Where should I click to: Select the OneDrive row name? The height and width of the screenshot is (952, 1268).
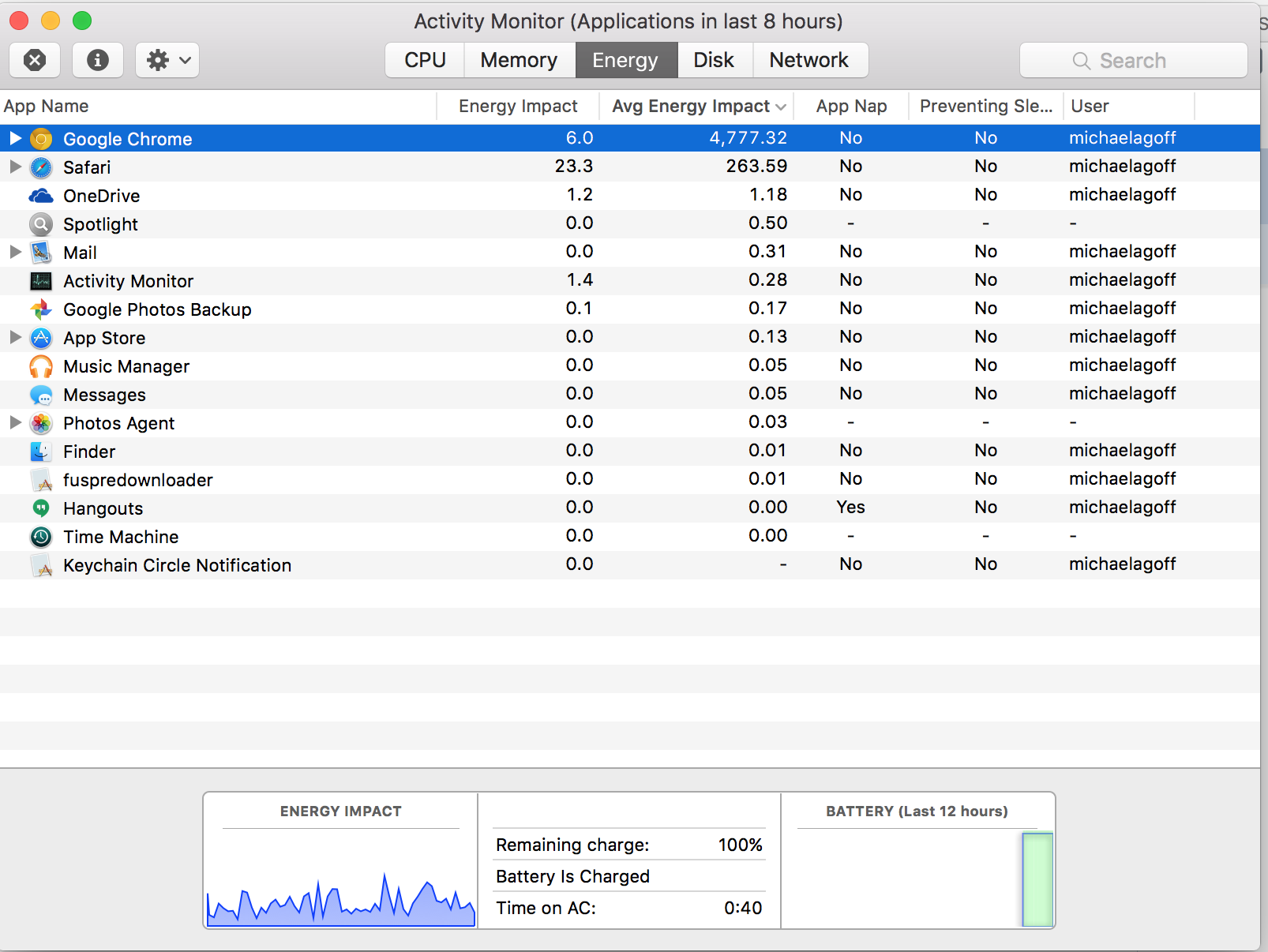101,196
